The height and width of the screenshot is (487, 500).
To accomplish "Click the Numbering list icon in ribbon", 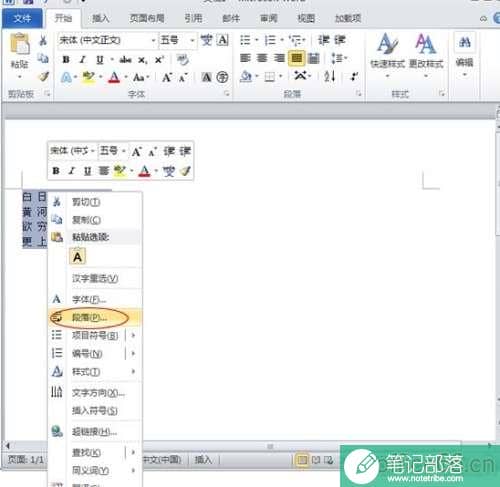I will click(x=270, y=40).
